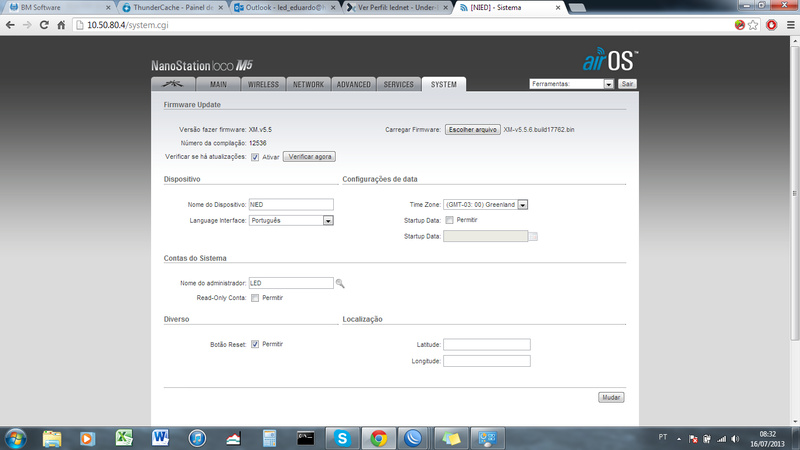This screenshot has height=450, width=800.
Task: Open the Language Interface dropdown
Action: click(x=291, y=220)
